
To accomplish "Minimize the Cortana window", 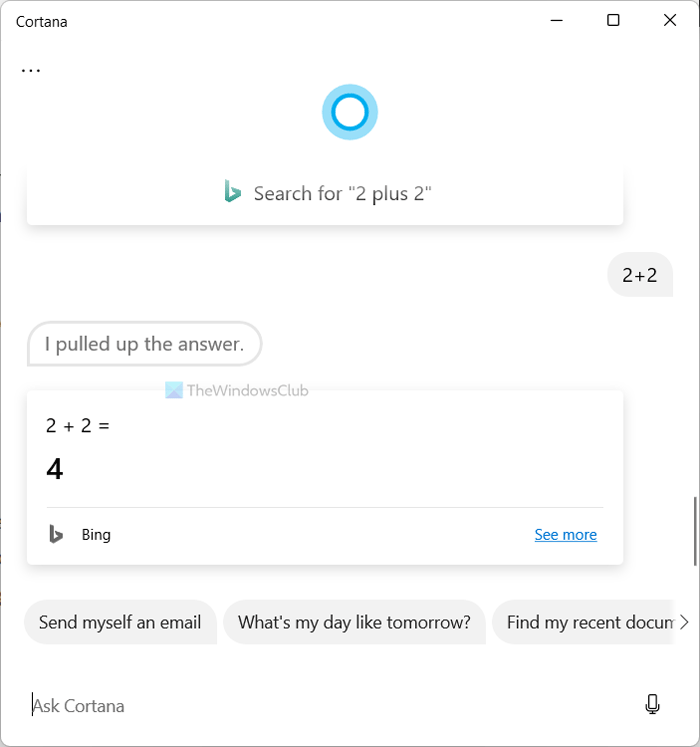I will 558,21.
